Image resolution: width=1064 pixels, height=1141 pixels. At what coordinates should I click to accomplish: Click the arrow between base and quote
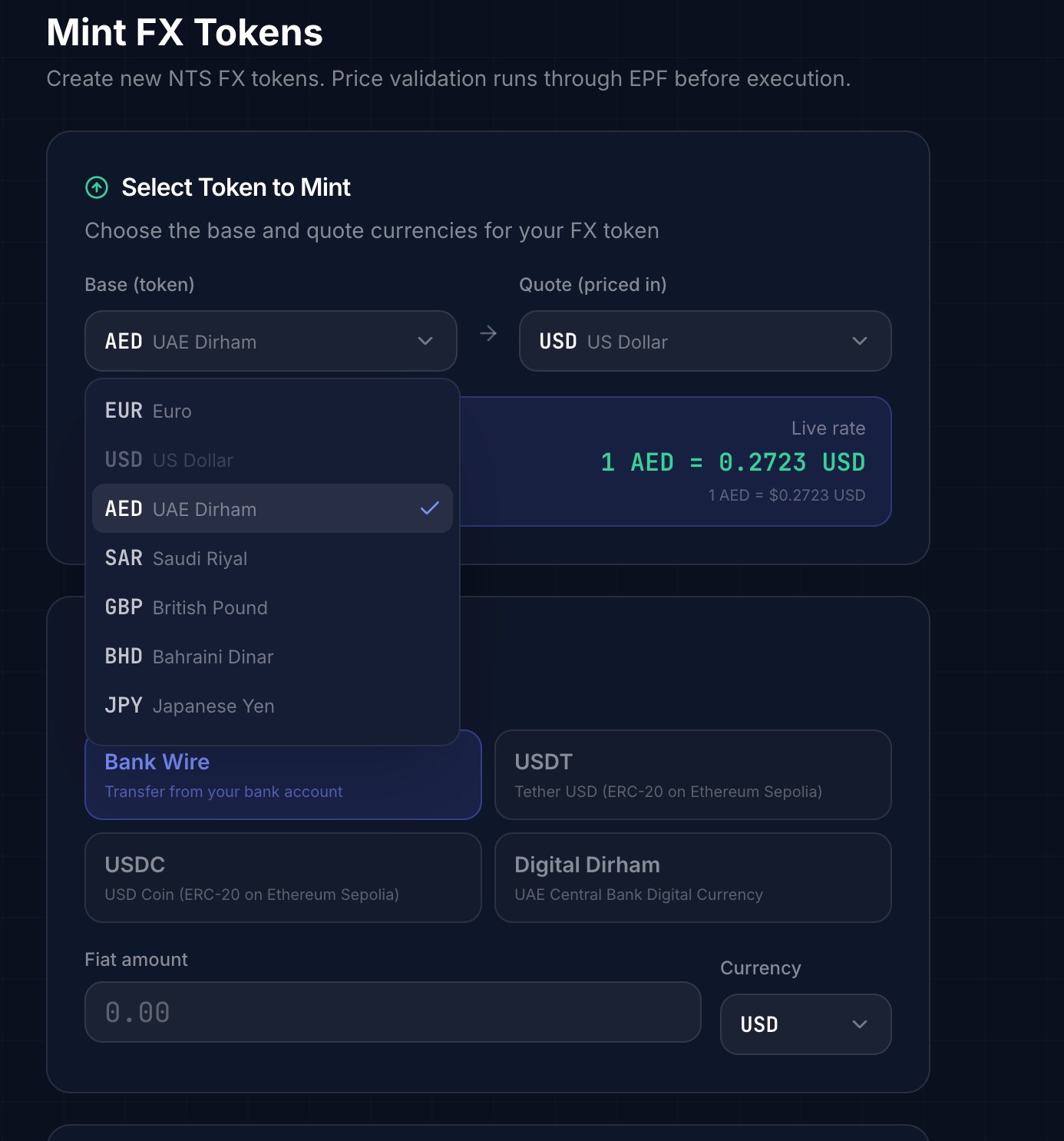pos(488,333)
